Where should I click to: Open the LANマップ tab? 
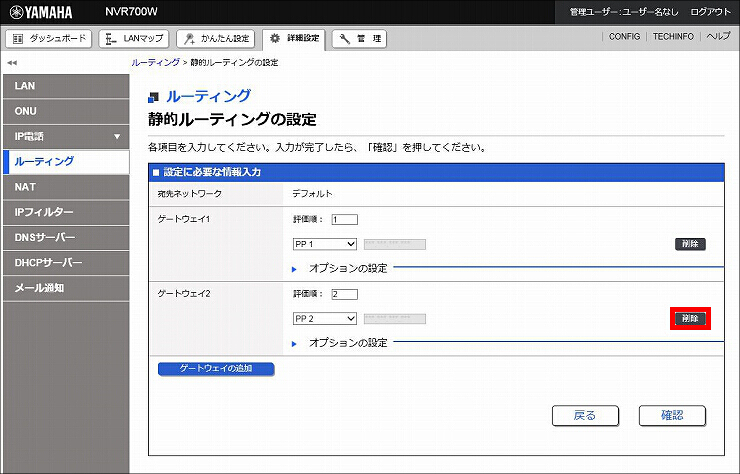(x=134, y=39)
